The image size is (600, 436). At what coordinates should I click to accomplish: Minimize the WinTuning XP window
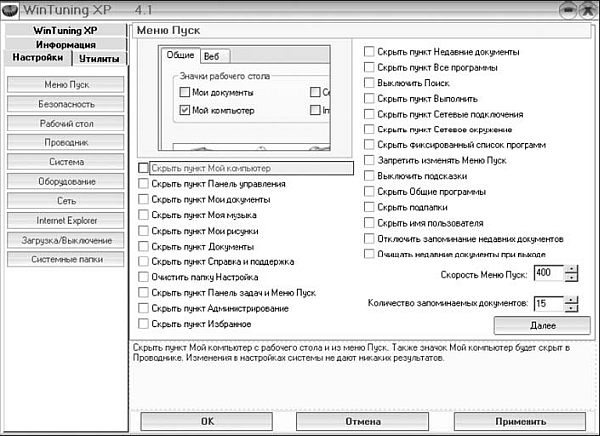(568, 10)
